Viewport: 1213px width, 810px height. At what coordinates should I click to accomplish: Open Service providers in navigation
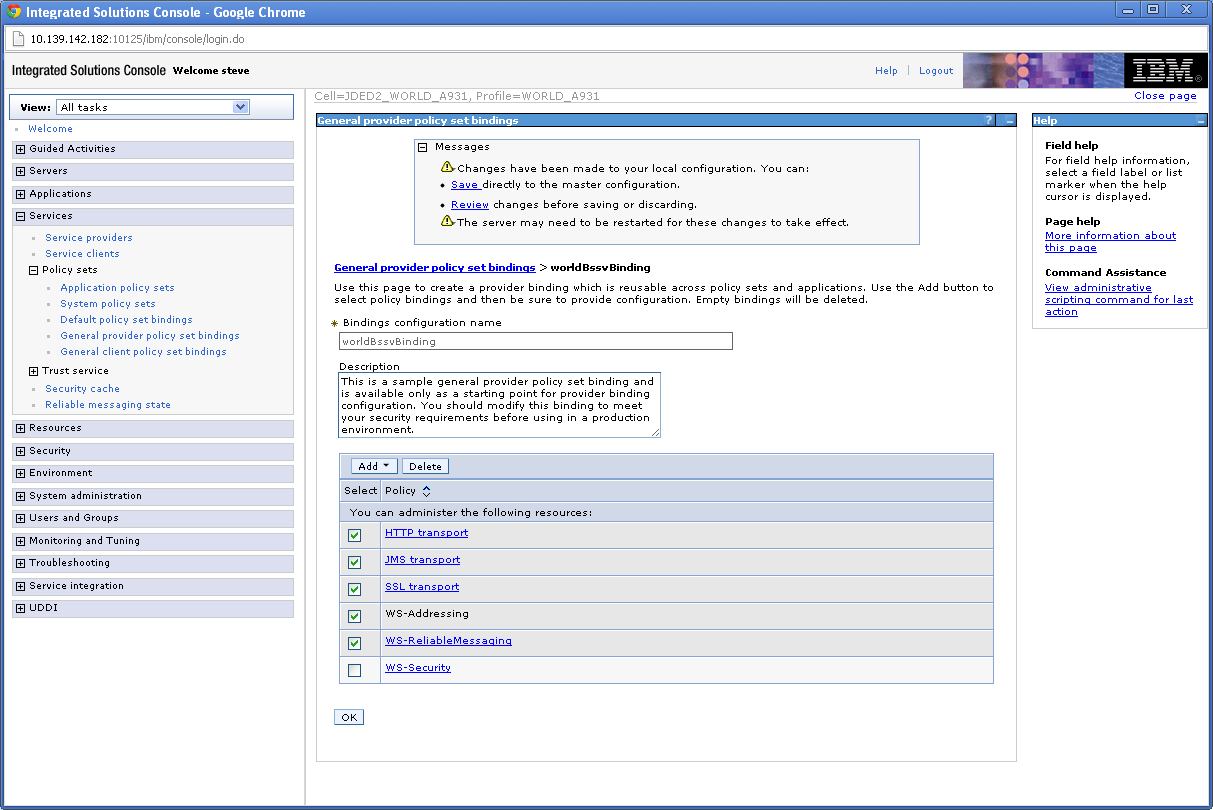(x=89, y=238)
